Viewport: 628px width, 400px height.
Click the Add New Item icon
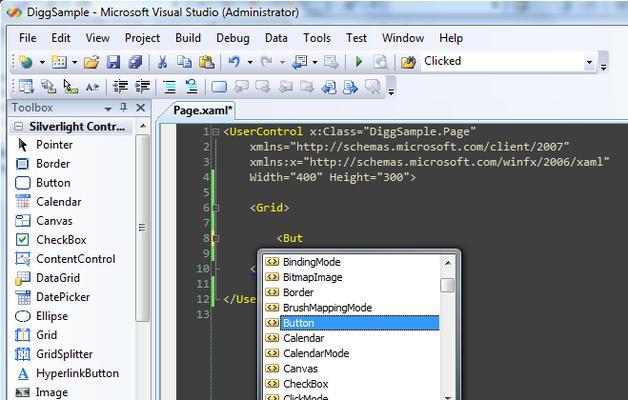tap(59, 62)
